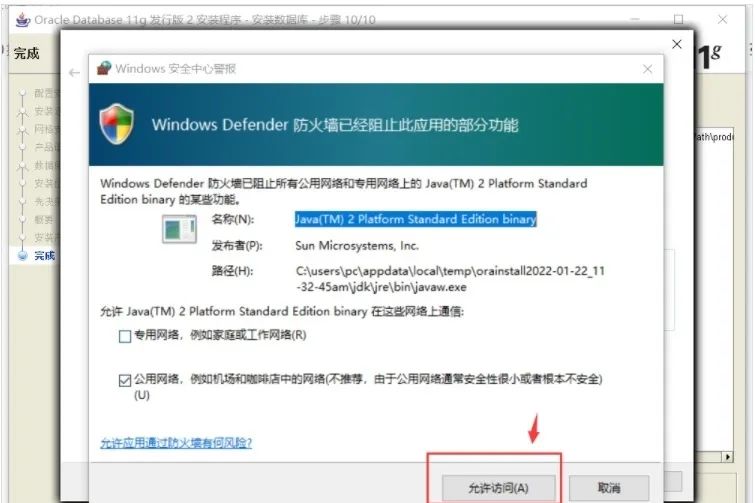Click the Cancel button
The image size is (755, 503).
coord(609,488)
